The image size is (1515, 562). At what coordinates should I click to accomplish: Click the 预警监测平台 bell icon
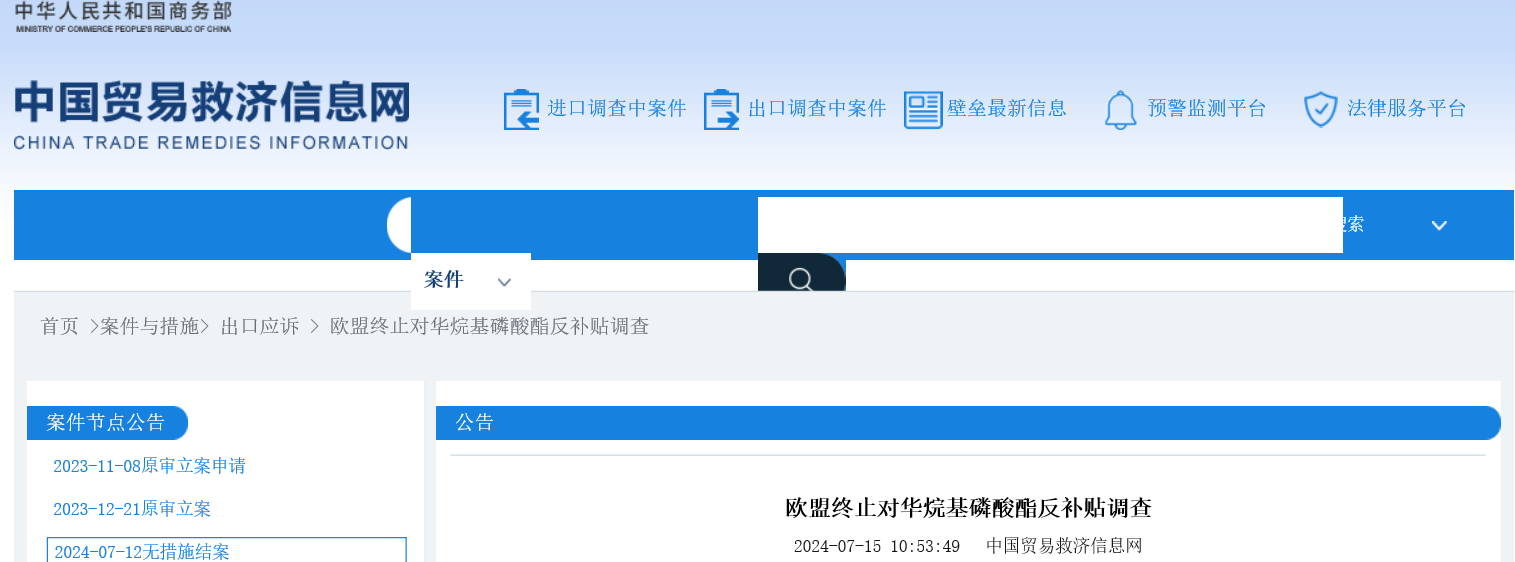pos(1120,109)
